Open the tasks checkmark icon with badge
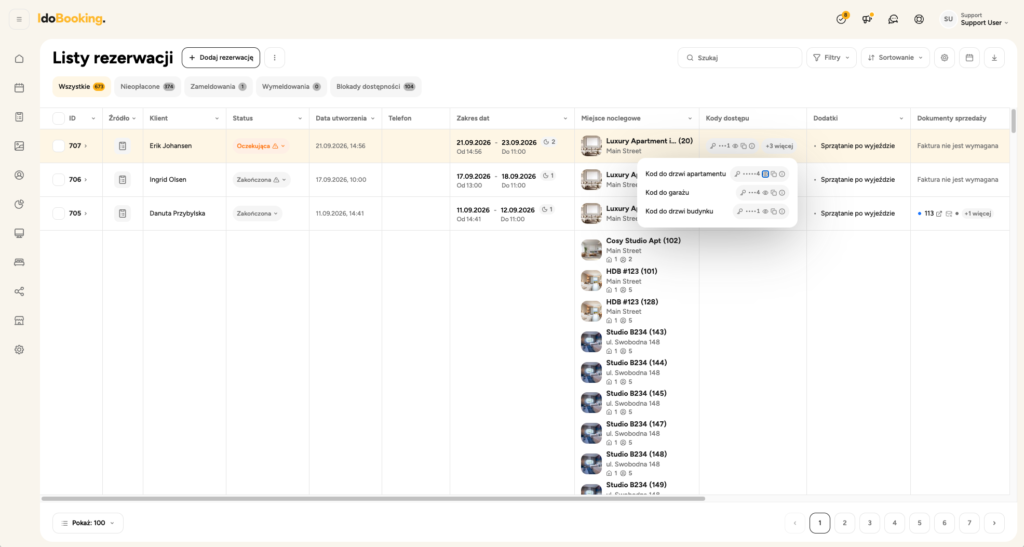1024x547 pixels. [x=841, y=19]
